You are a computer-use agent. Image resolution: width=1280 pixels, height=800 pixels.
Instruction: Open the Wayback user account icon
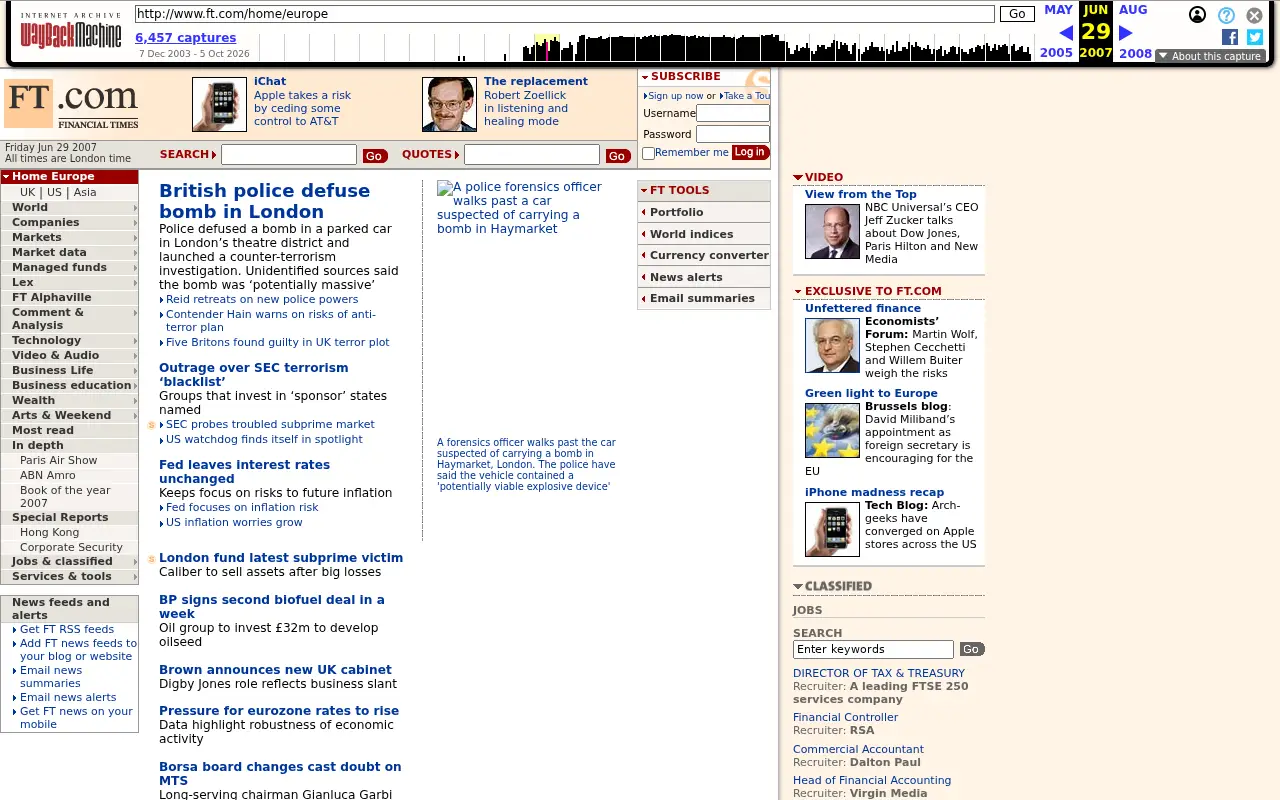point(1197,15)
